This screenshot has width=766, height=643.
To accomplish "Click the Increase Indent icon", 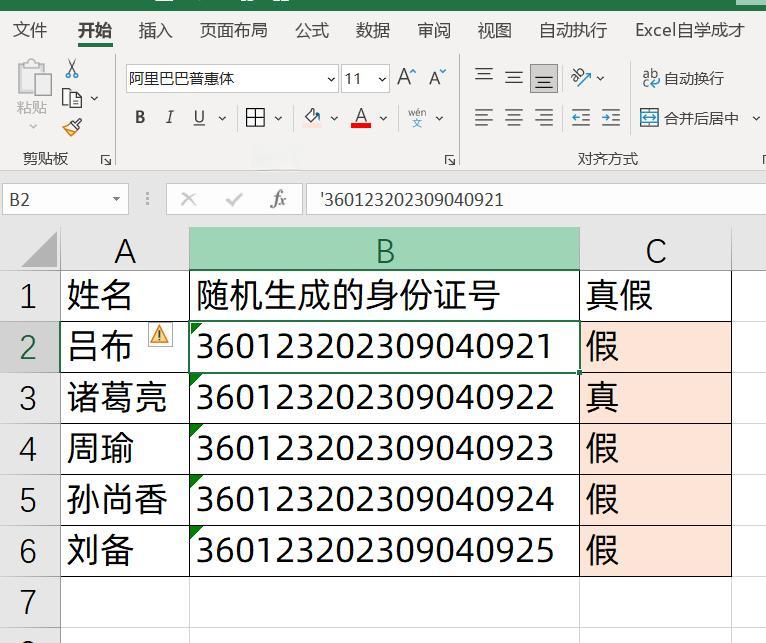I will tap(610, 118).
